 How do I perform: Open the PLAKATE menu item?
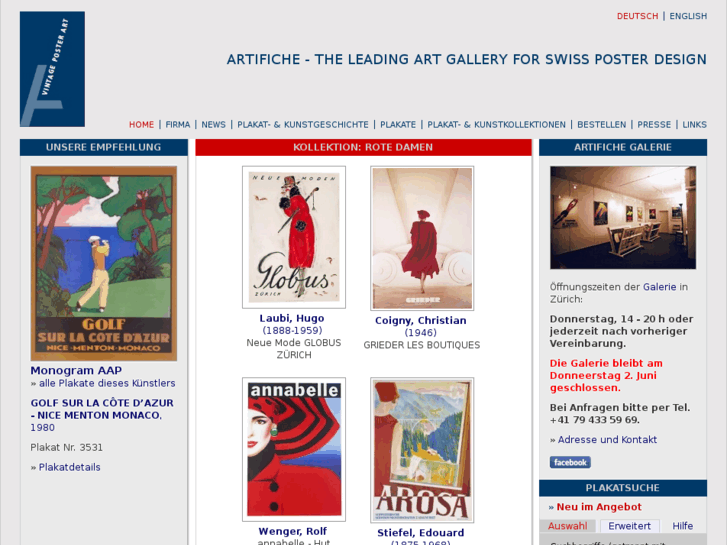click(x=398, y=125)
